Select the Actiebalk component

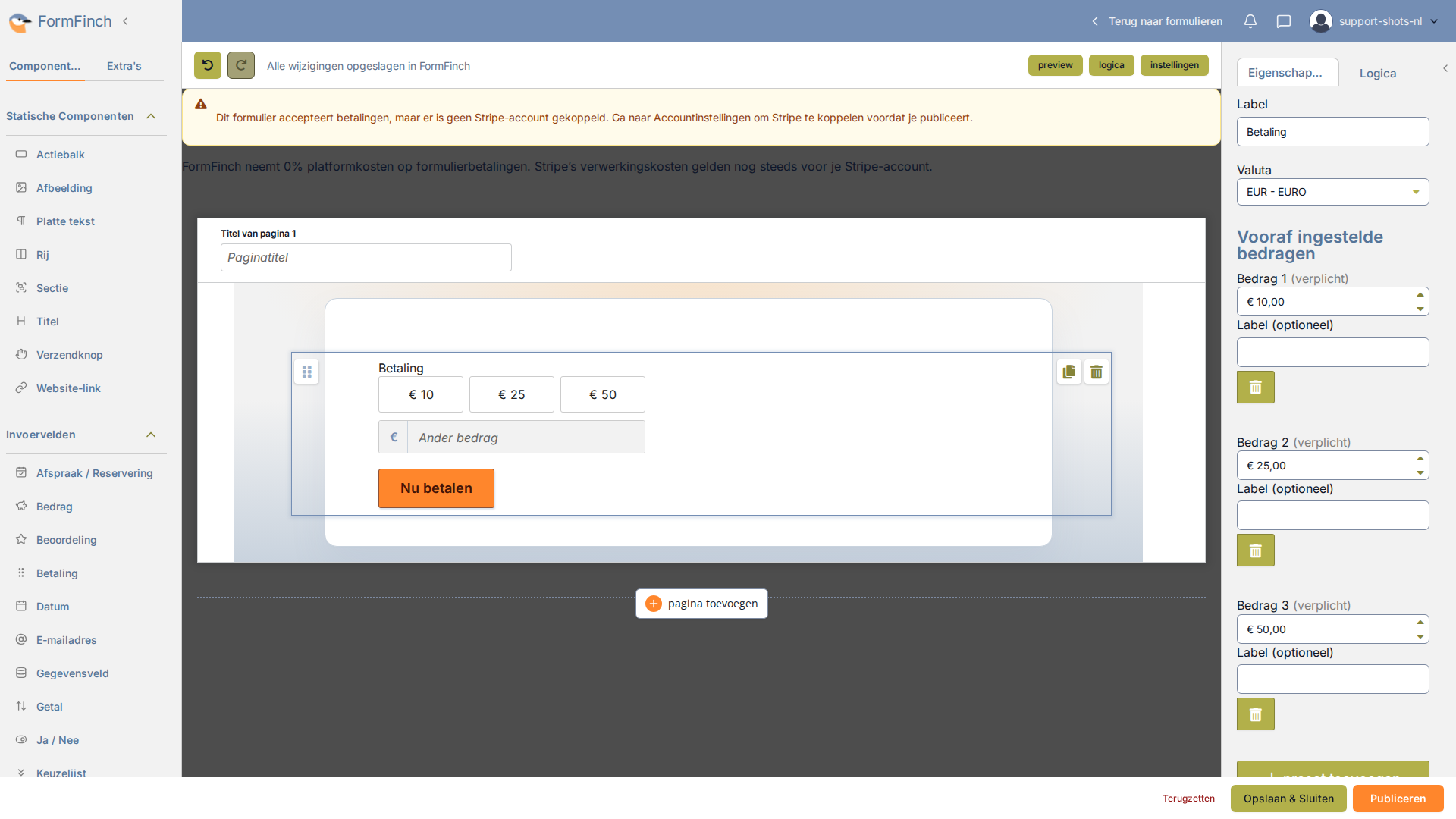(x=61, y=155)
